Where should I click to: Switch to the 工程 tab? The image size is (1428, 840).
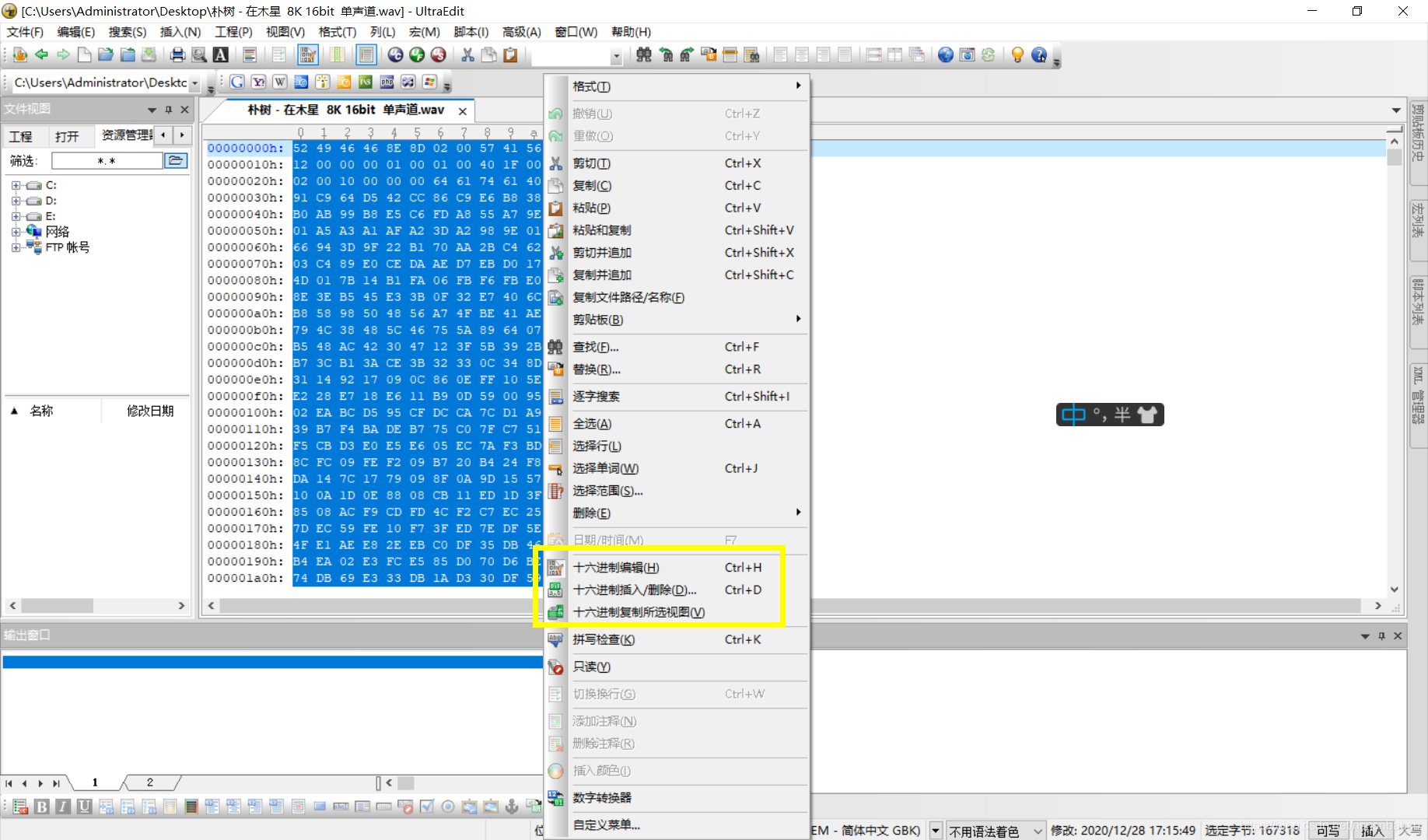pos(21,136)
